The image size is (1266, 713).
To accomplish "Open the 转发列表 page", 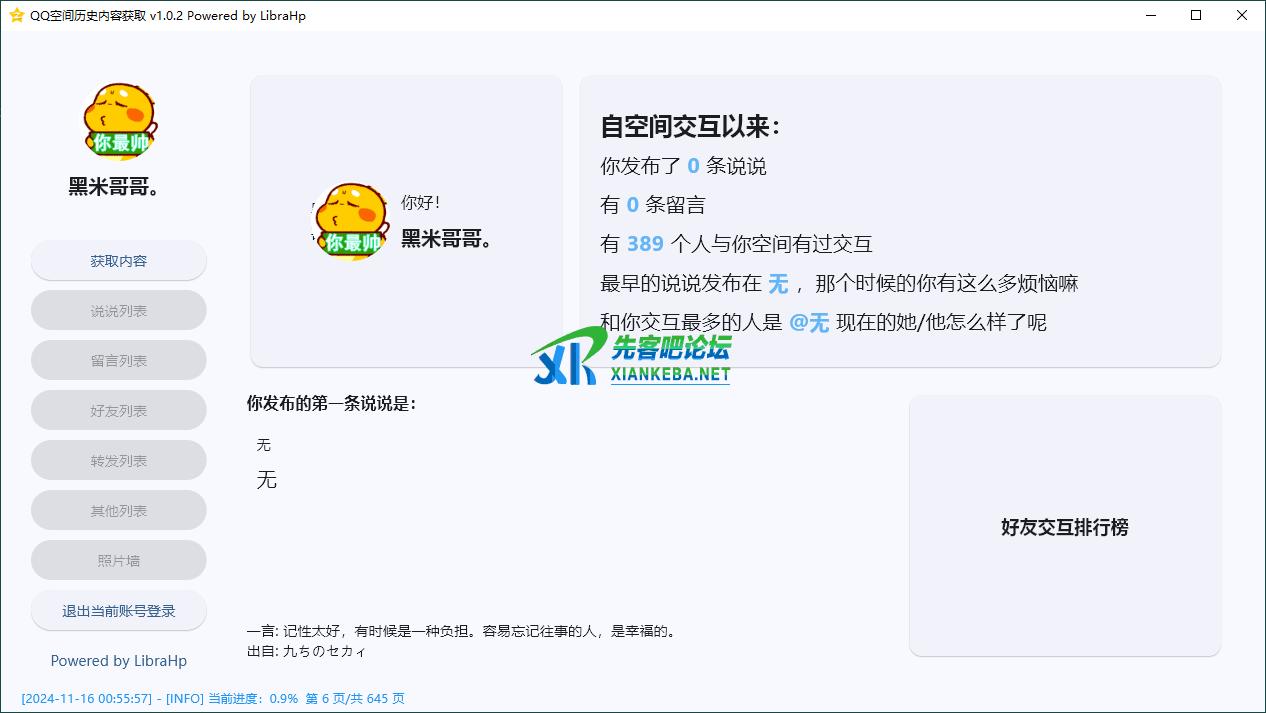I will tap(119, 461).
